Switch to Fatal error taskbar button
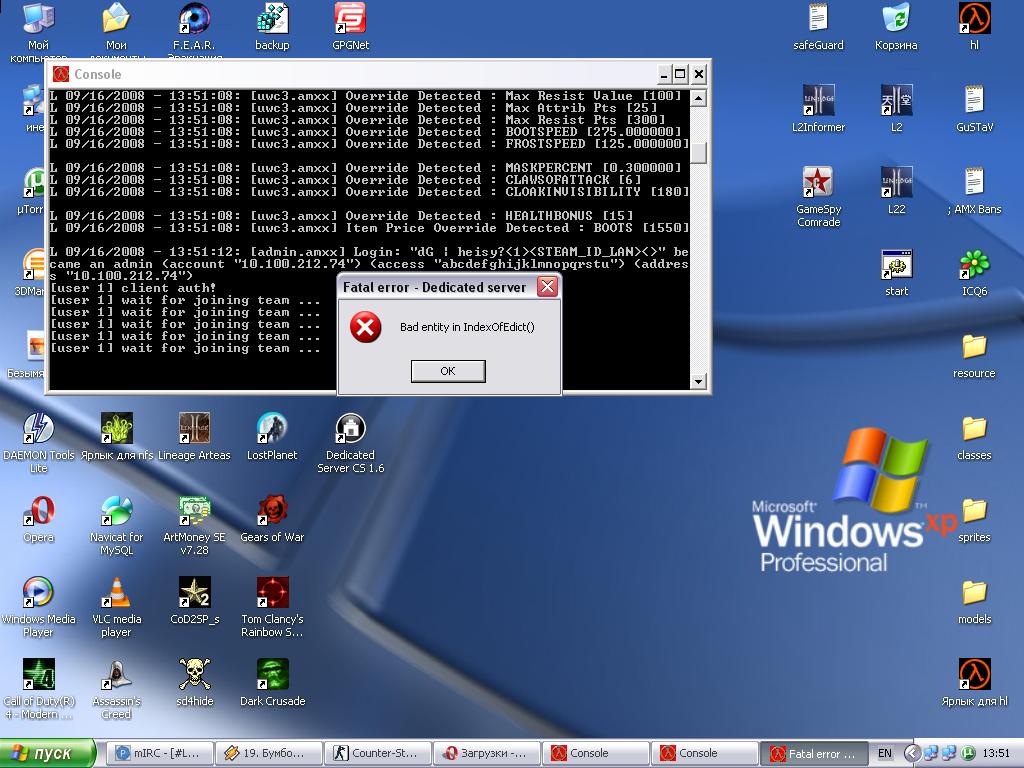Screen dimensions: 1024x768 point(814,754)
